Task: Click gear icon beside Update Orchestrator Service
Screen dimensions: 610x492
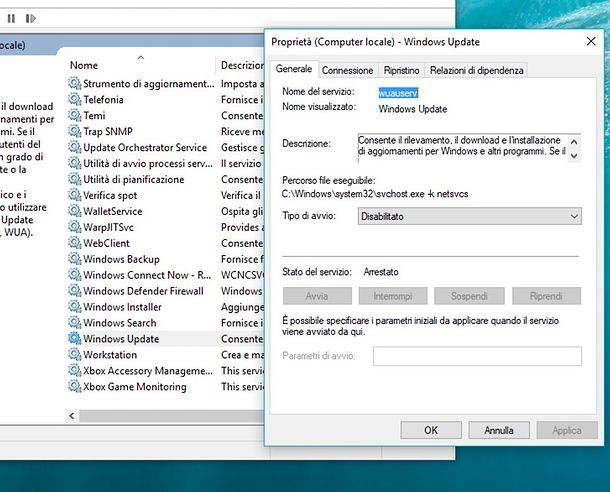Action: click(74, 147)
